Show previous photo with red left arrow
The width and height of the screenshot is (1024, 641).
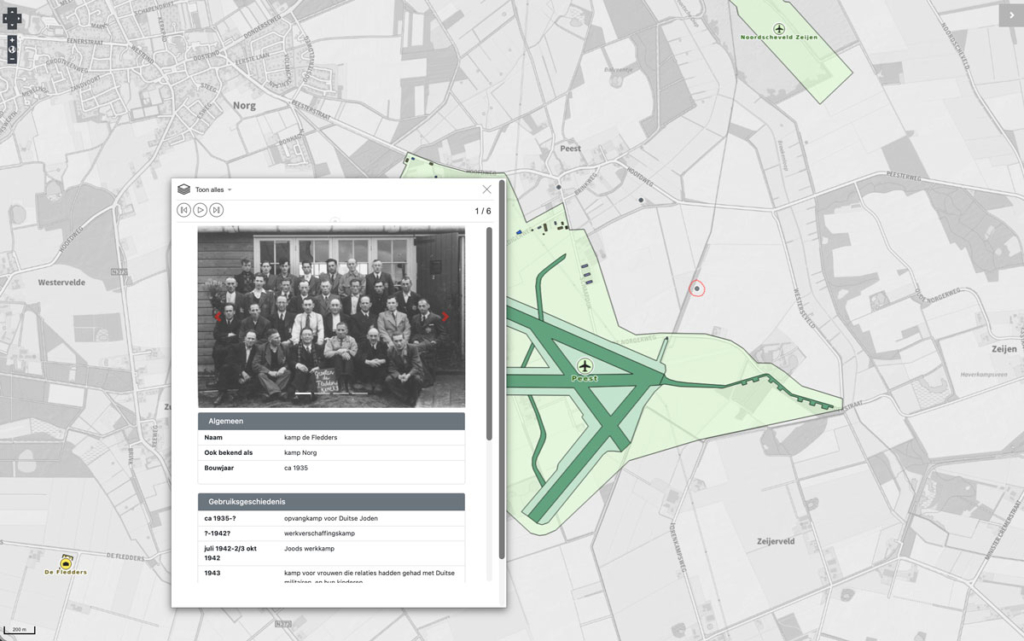pyautogui.click(x=217, y=317)
